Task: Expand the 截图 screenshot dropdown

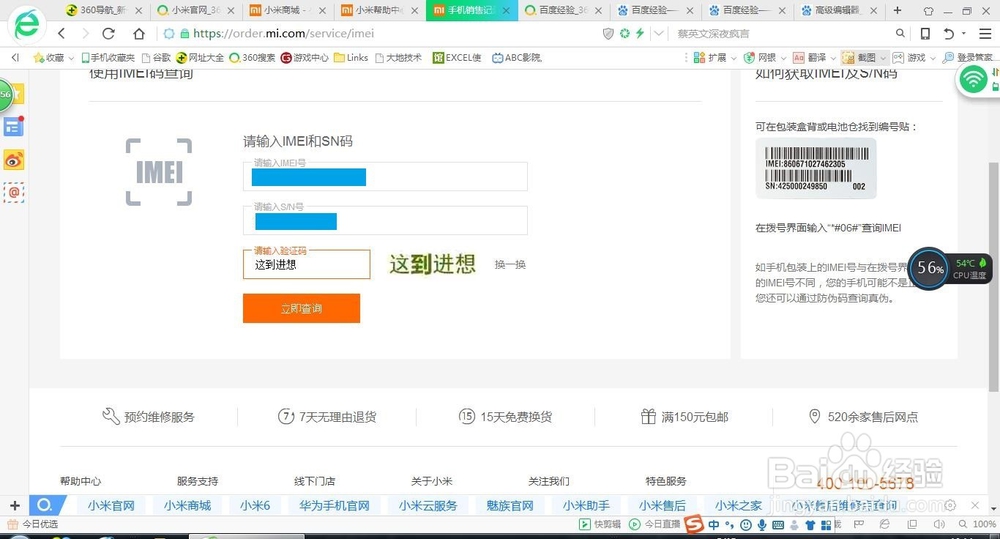Action: point(883,58)
